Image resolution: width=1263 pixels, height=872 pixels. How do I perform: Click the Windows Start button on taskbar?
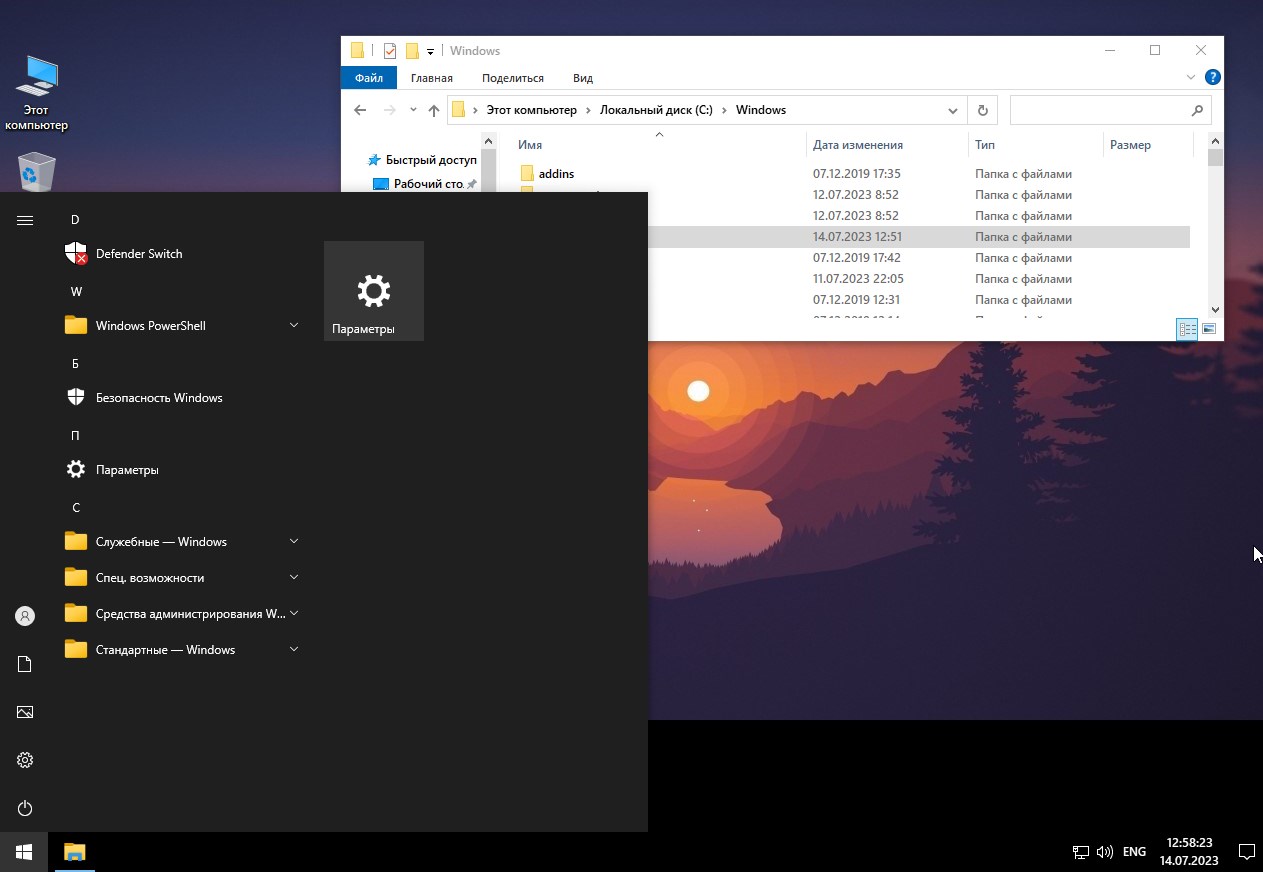click(x=24, y=852)
